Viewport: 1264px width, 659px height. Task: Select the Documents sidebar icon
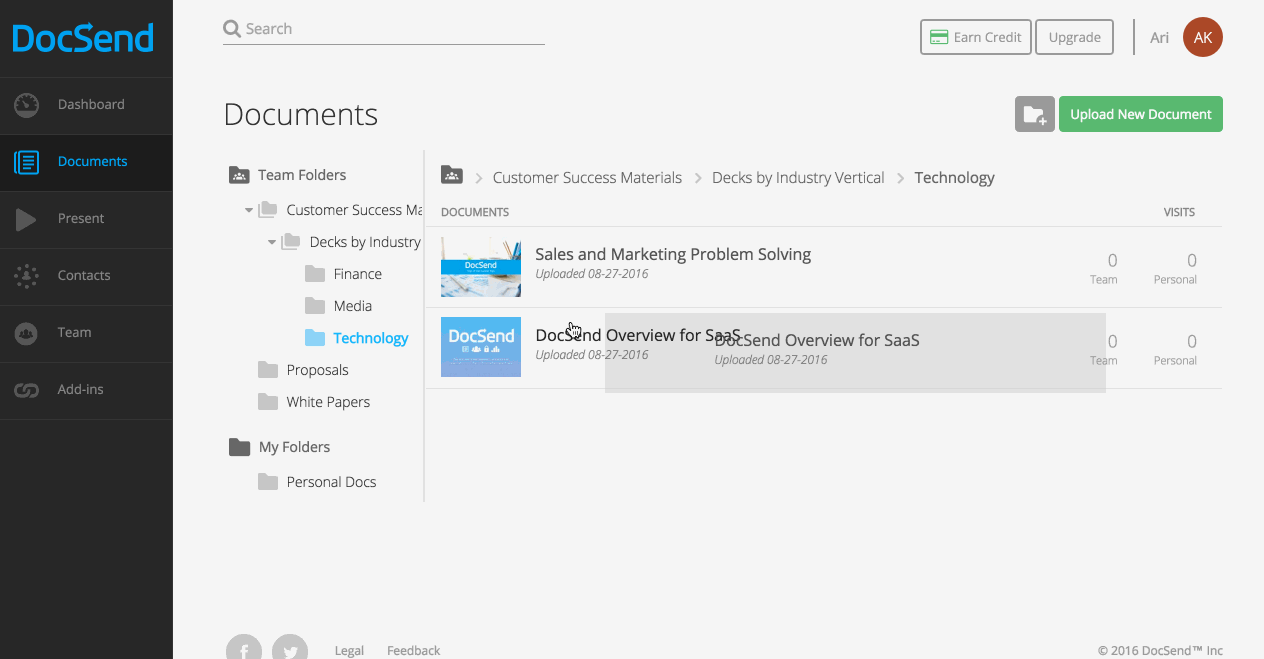coord(26,161)
